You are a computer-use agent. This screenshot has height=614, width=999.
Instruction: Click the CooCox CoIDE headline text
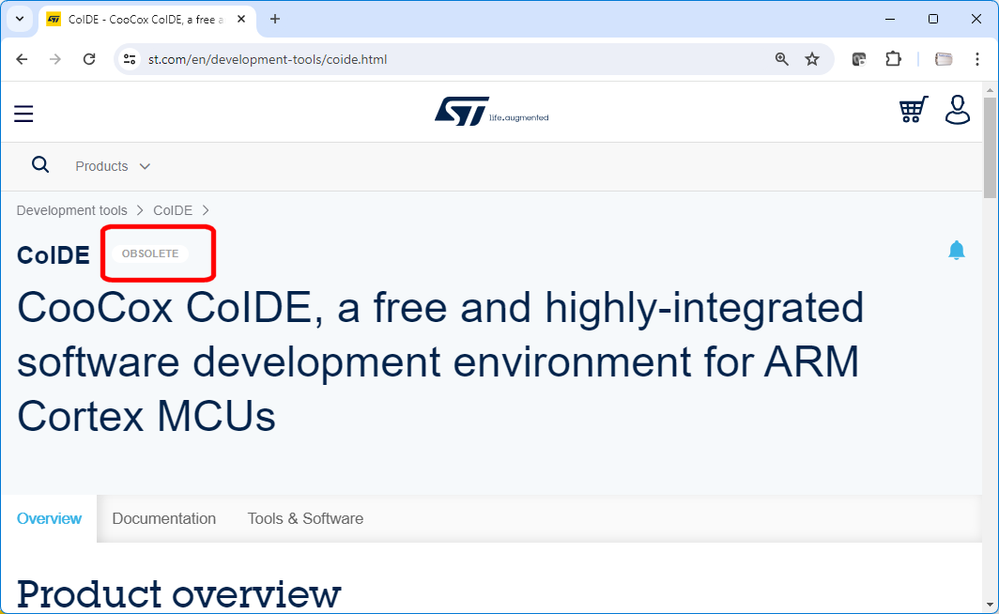(x=440, y=362)
